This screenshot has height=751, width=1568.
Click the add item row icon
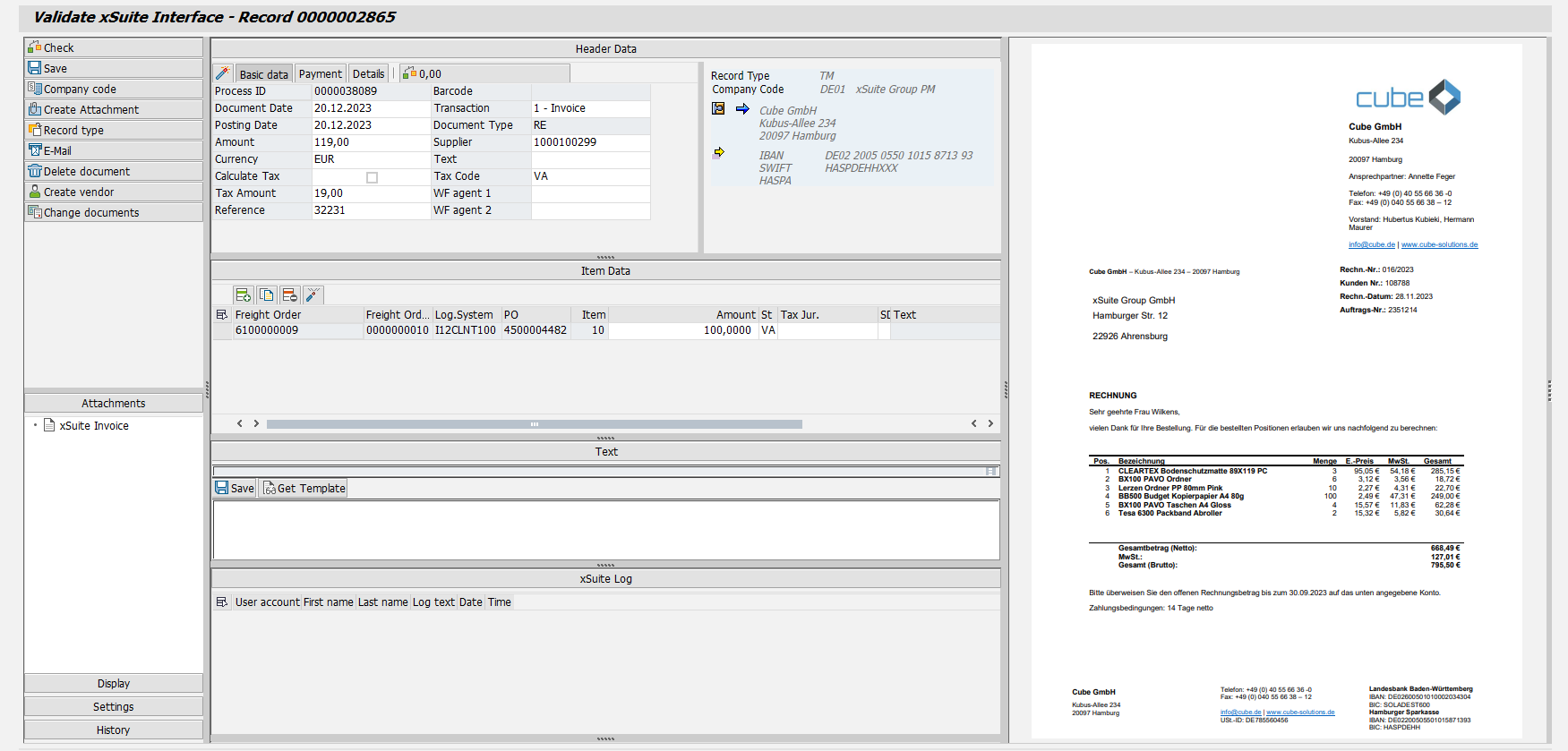243,294
